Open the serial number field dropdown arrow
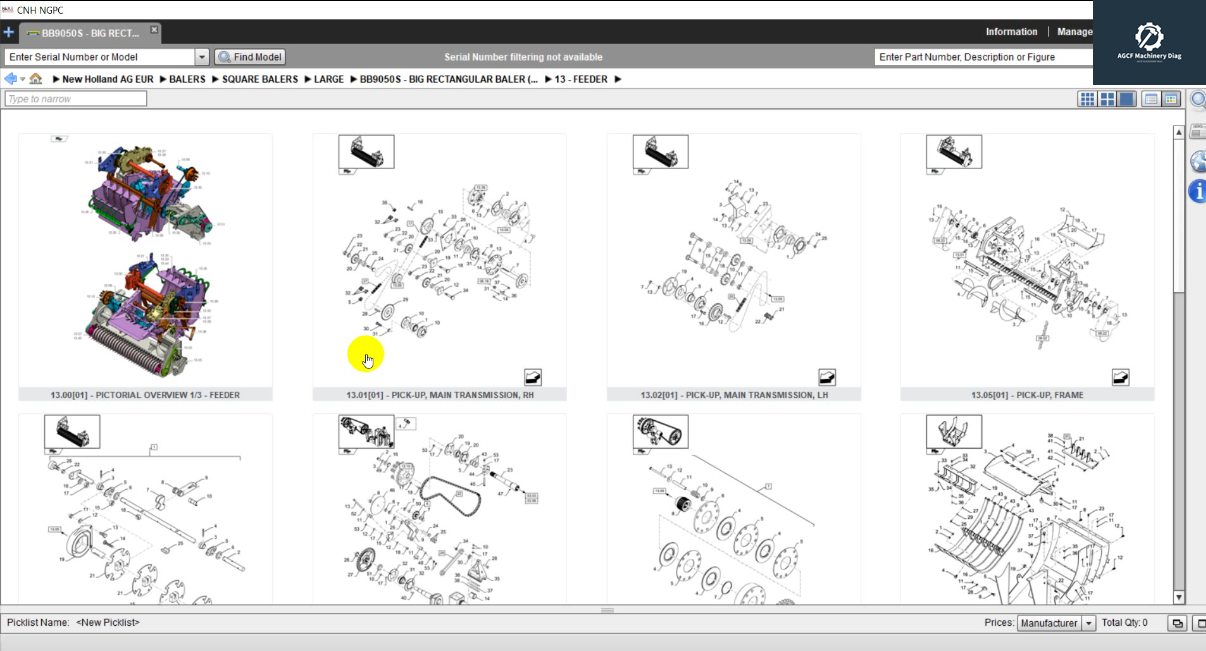This screenshot has width=1206, height=651. click(202, 57)
